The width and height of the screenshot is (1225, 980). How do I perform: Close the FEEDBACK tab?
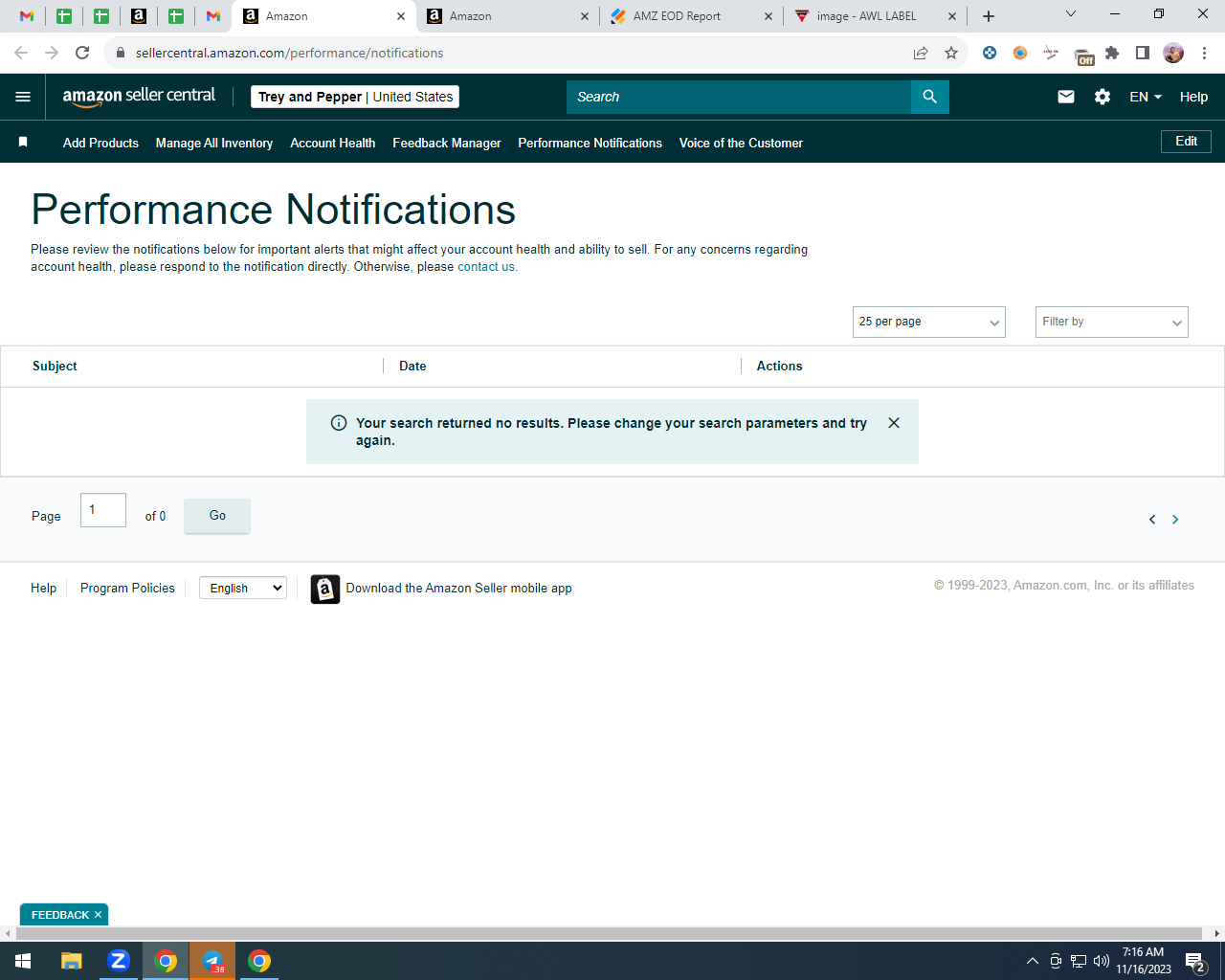[98, 915]
